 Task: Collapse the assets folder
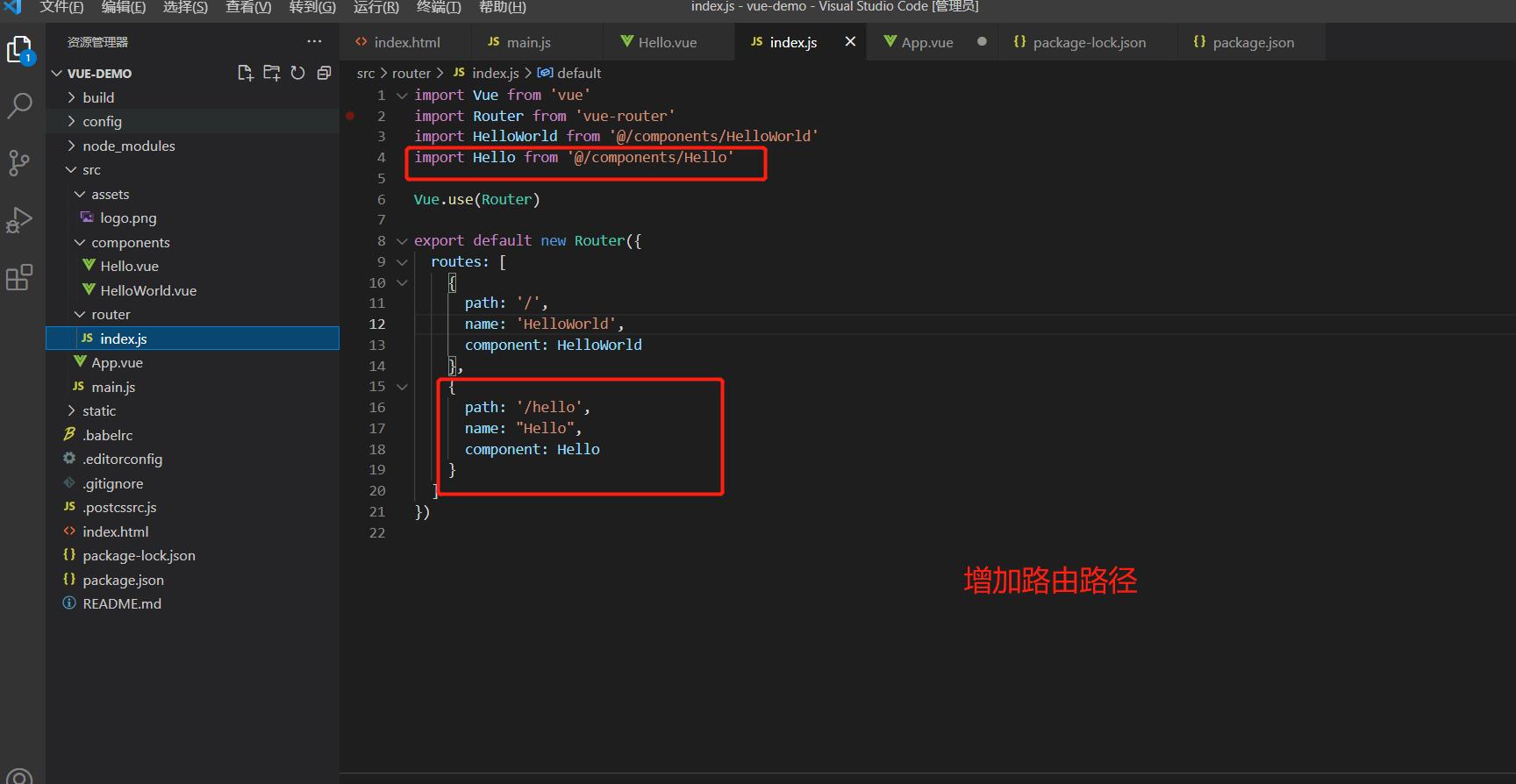[80, 194]
